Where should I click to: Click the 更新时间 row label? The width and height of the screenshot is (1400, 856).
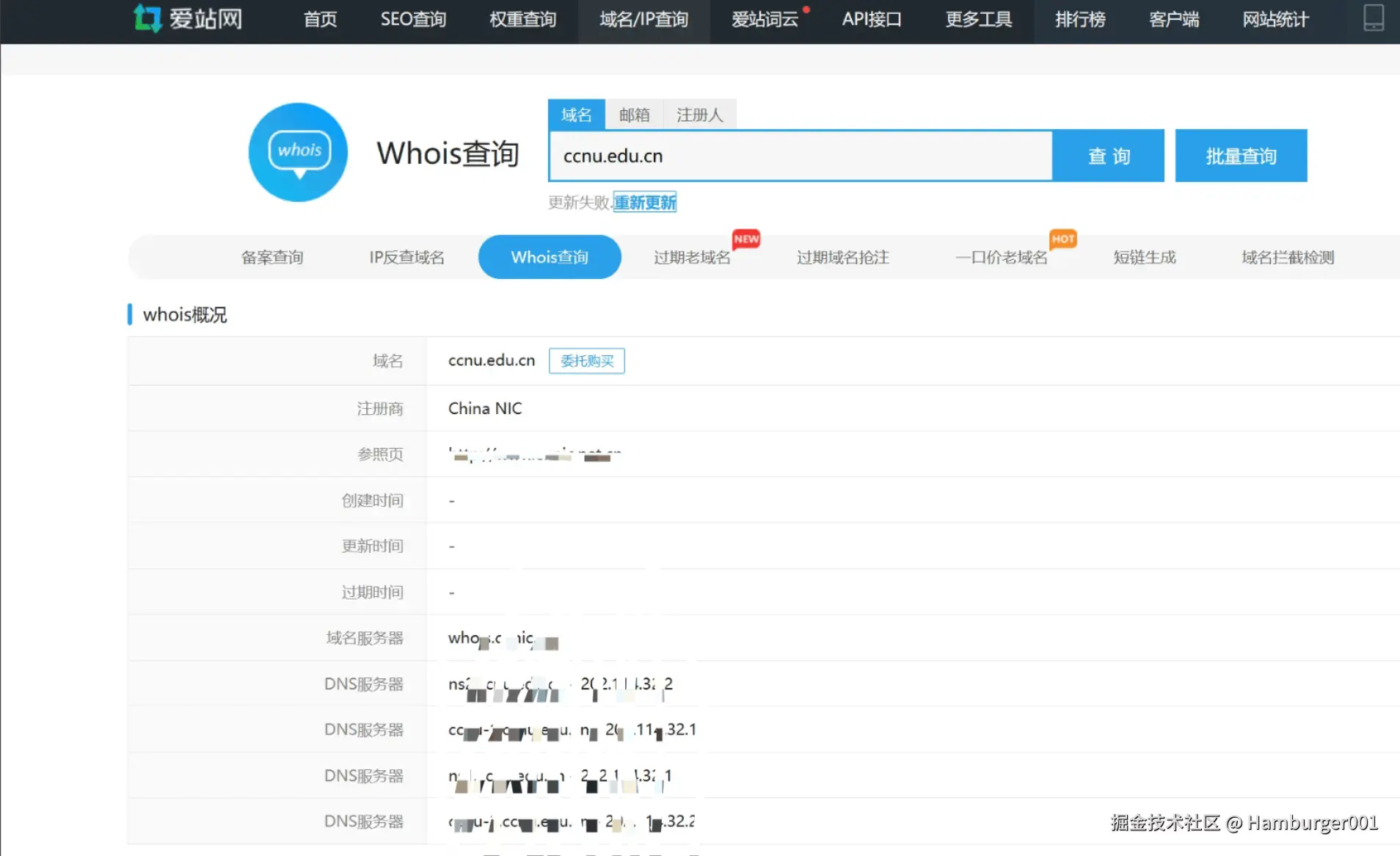tap(372, 546)
